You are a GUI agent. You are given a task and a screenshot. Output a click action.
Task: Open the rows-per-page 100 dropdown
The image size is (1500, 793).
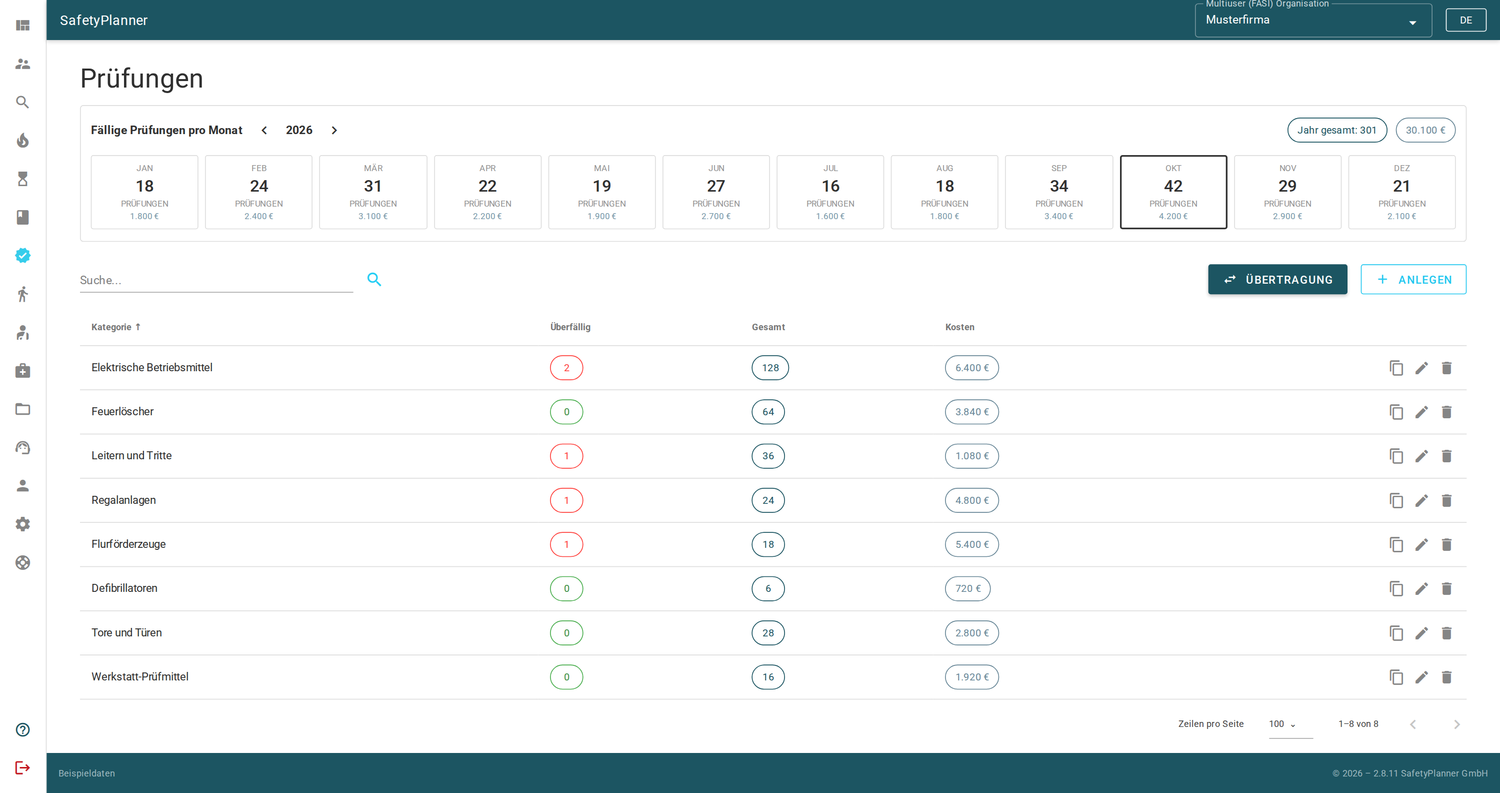click(1290, 724)
